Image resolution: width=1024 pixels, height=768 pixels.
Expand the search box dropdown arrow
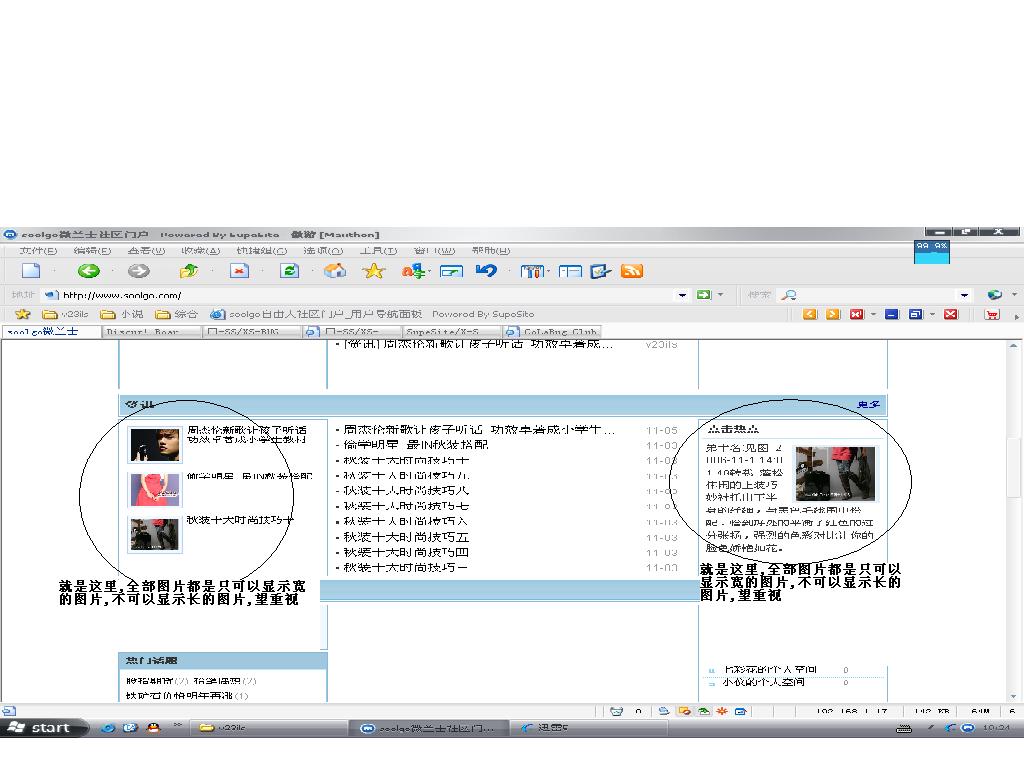click(x=964, y=295)
